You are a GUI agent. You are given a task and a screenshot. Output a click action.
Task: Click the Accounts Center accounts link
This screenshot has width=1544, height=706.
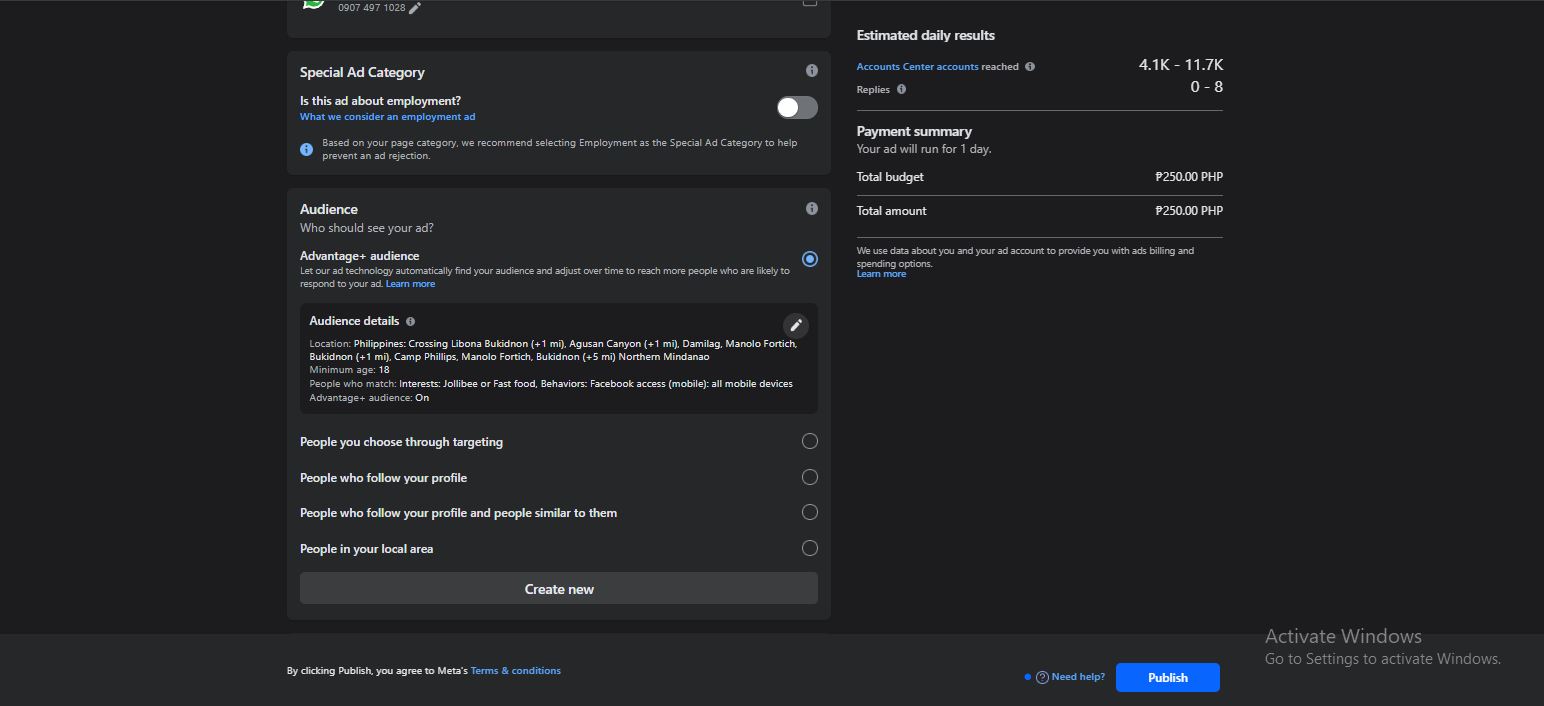pos(917,67)
